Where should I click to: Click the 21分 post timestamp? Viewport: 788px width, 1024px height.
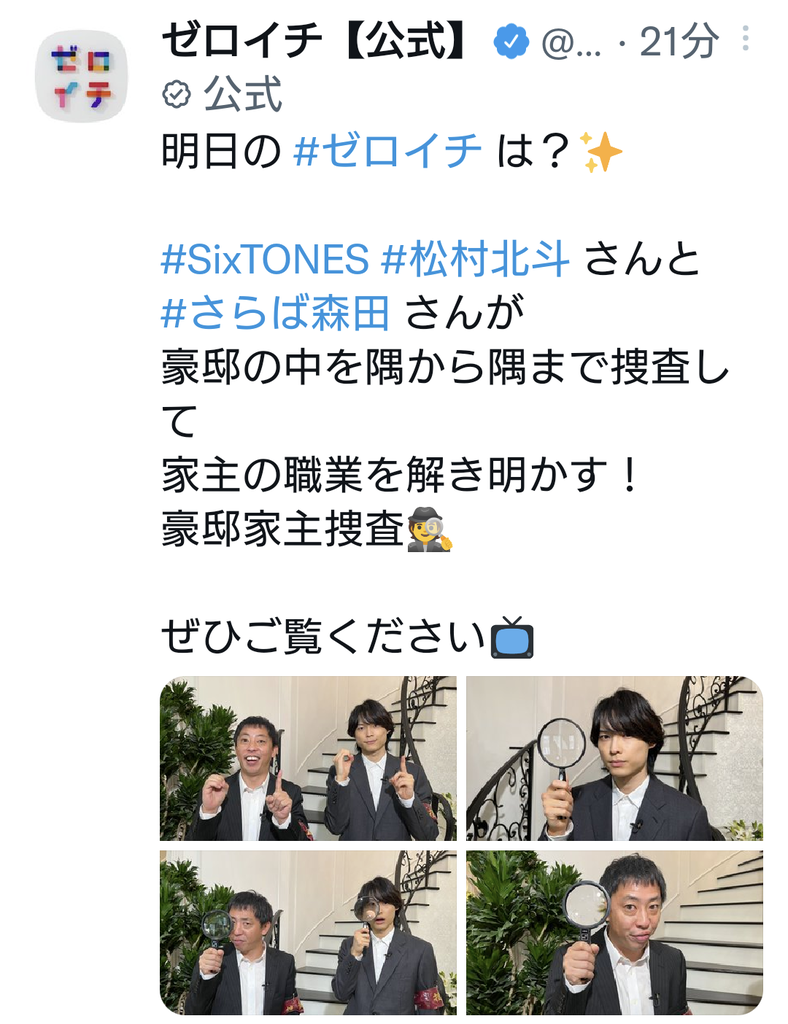679,42
